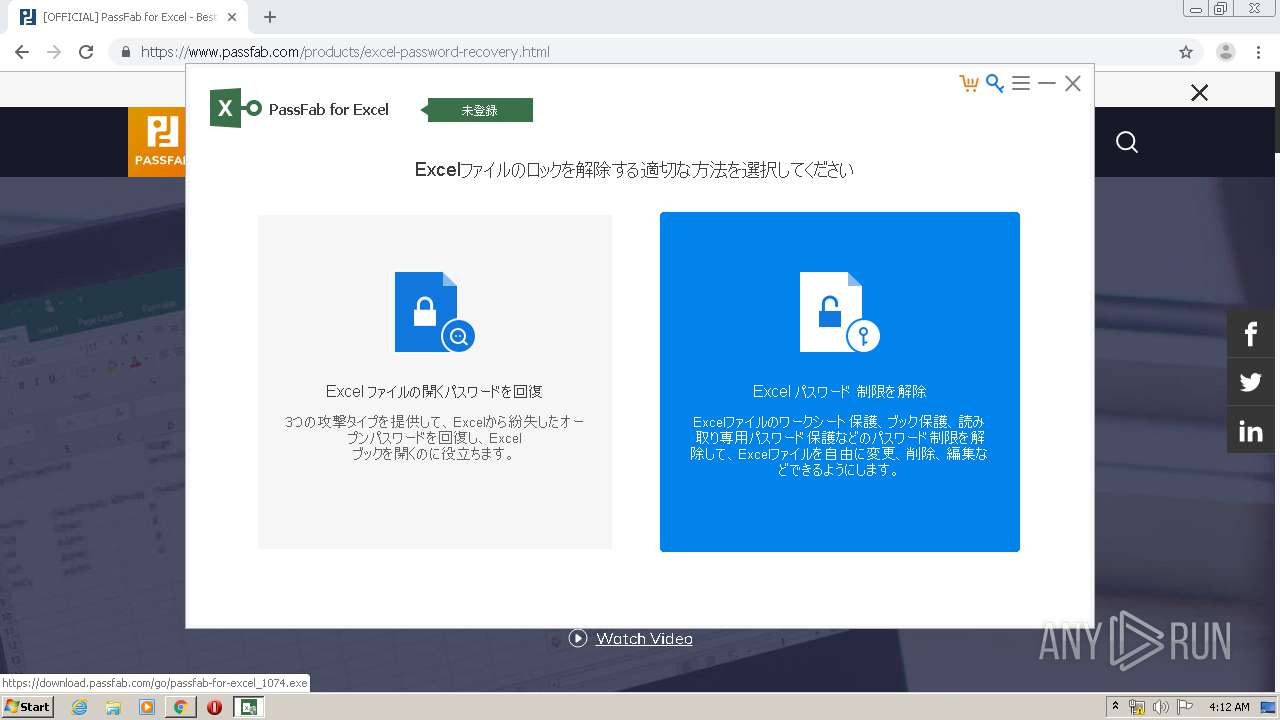The image size is (1280, 720).
Task: Go back in Chrome
Action: pyautogui.click(x=22, y=52)
